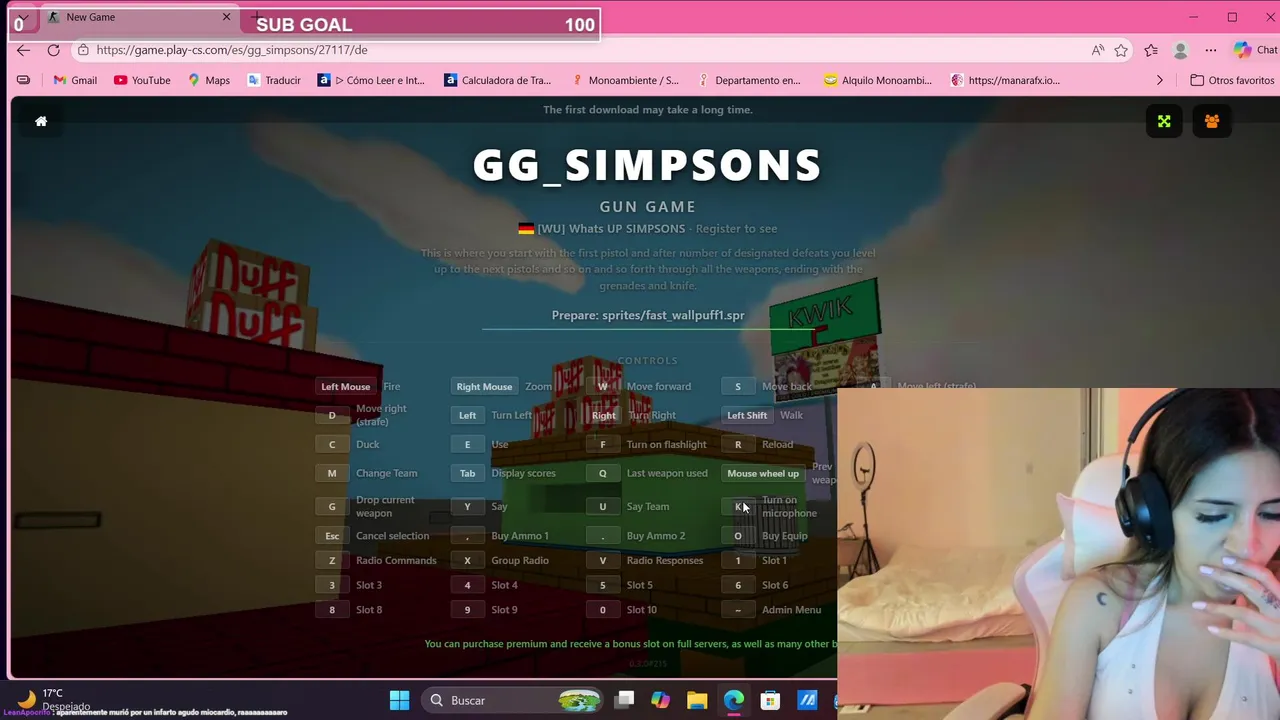This screenshot has height=720, width=1280.
Task: Add page to favorites with star icon
Action: click(1121, 50)
